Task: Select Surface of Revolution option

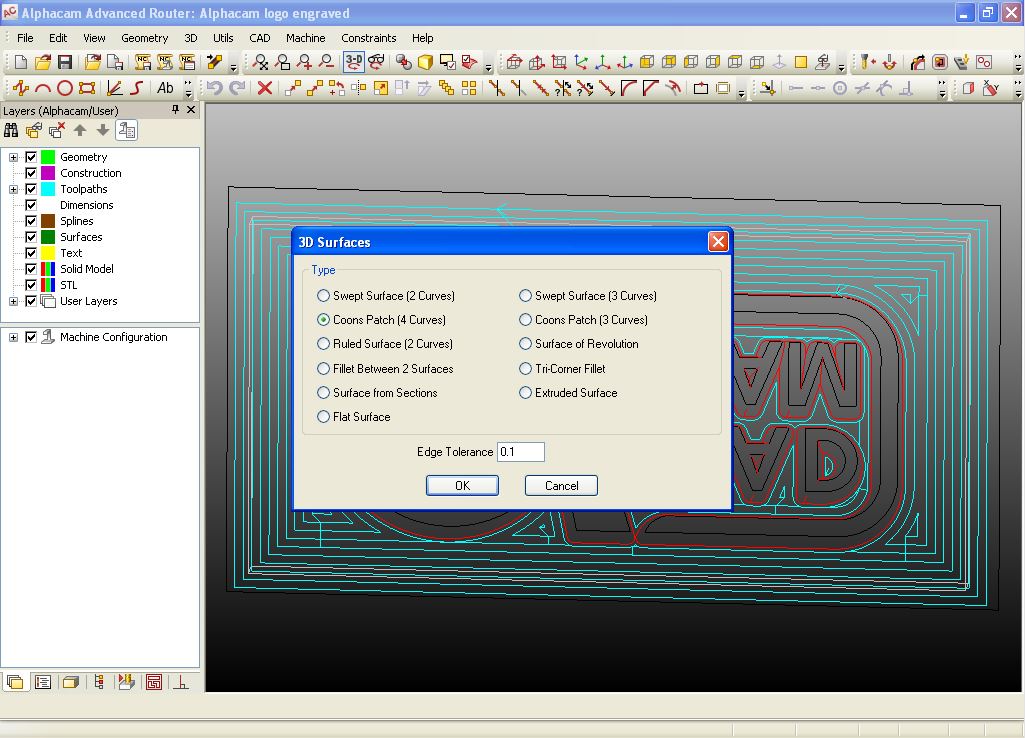Action: click(x=579, y=344)
